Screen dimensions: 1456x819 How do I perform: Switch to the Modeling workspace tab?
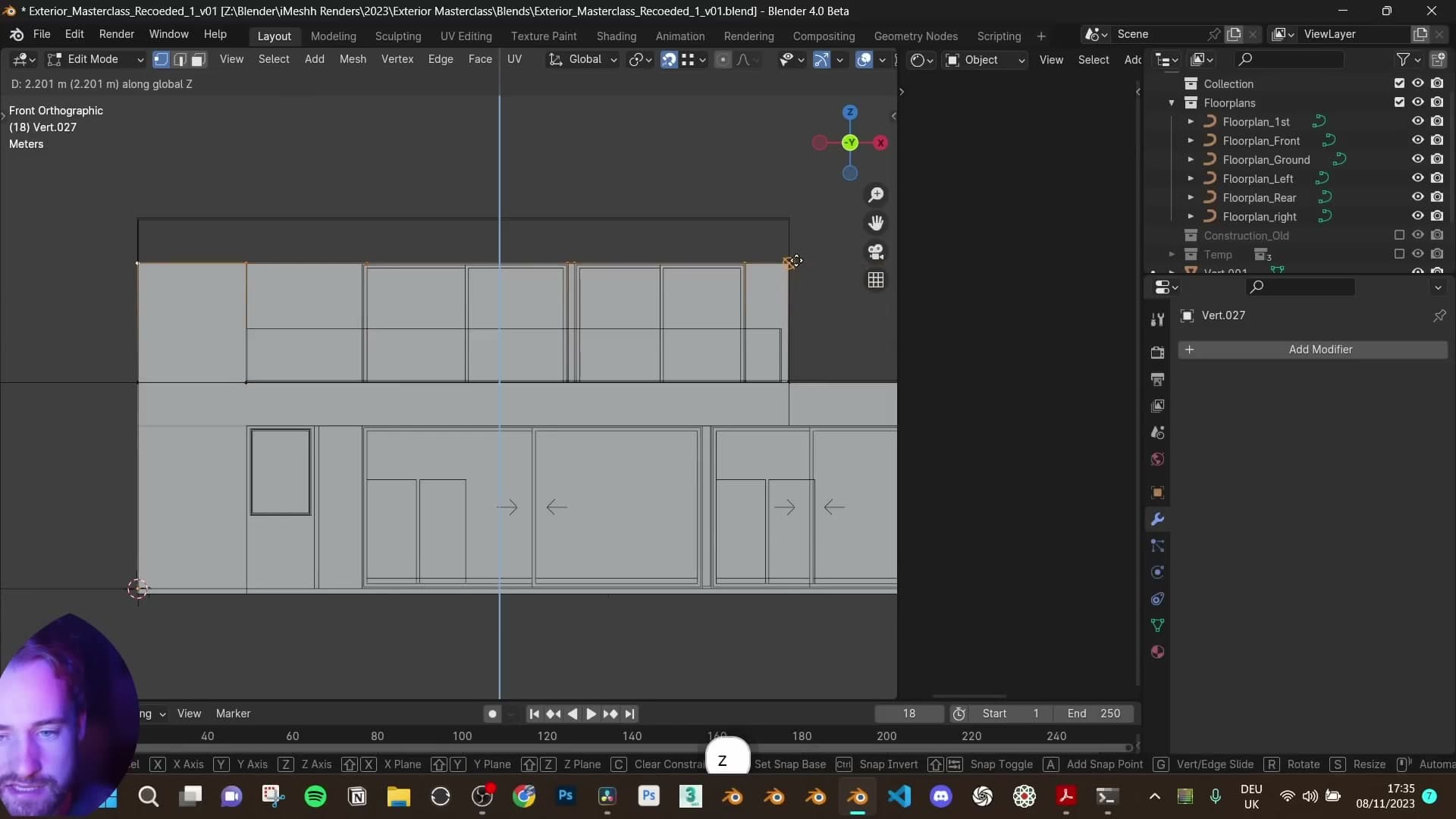(x=333, y=36)
